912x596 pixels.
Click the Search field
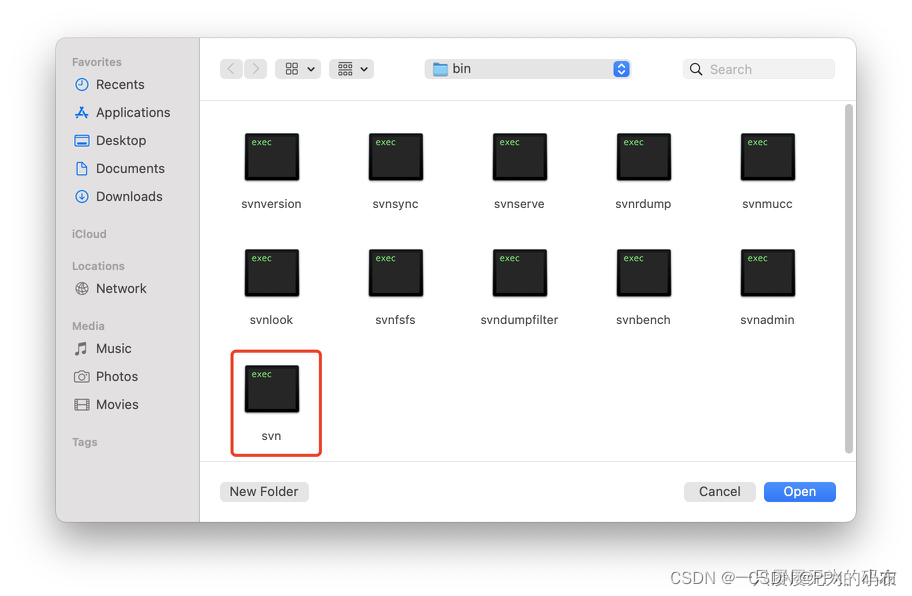(759, 69)
